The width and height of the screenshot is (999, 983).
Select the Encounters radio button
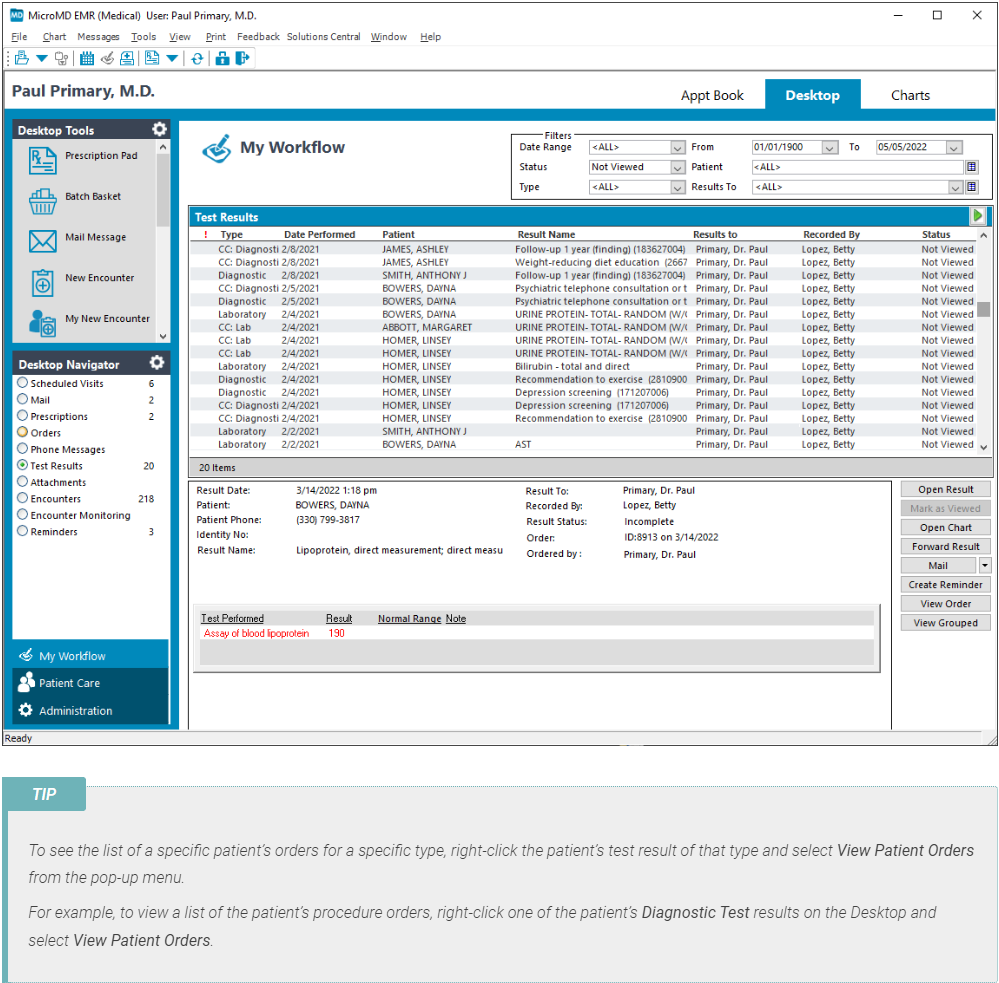22,498
